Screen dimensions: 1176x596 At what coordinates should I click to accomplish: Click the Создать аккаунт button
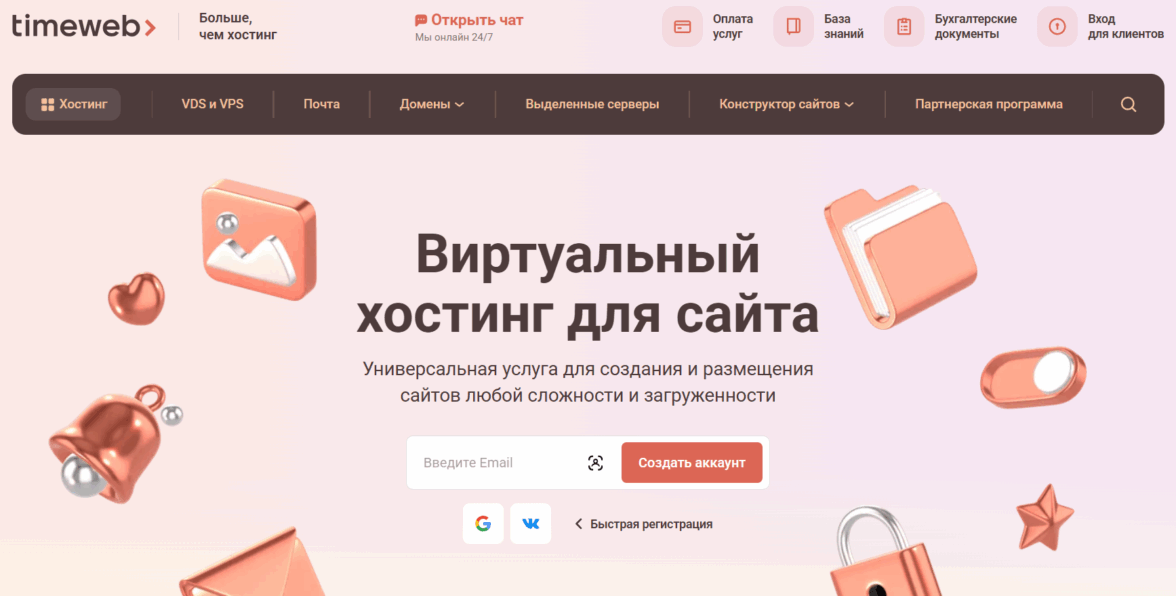click(x=692, y=463)
